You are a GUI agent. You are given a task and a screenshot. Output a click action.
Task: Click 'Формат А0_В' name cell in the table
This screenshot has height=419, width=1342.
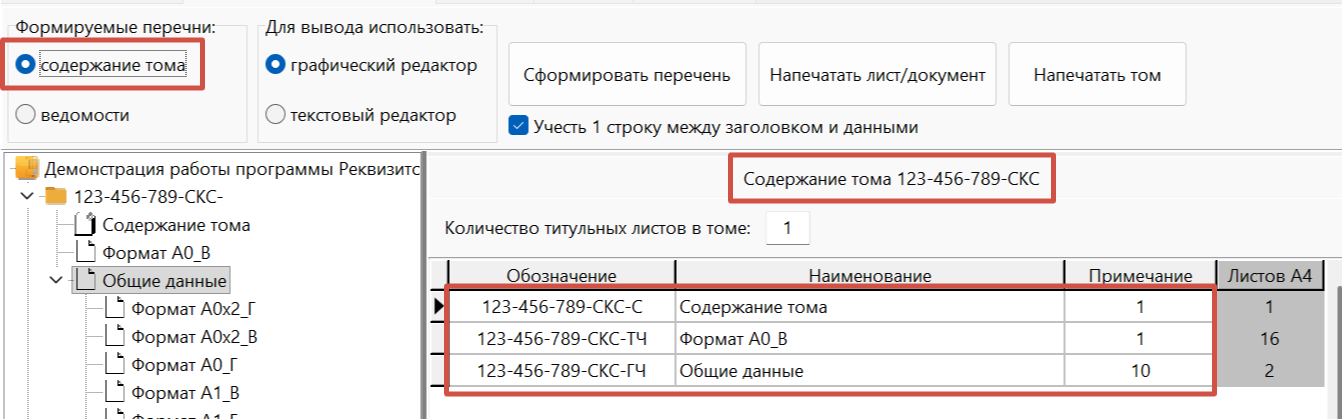coord(870,339)
